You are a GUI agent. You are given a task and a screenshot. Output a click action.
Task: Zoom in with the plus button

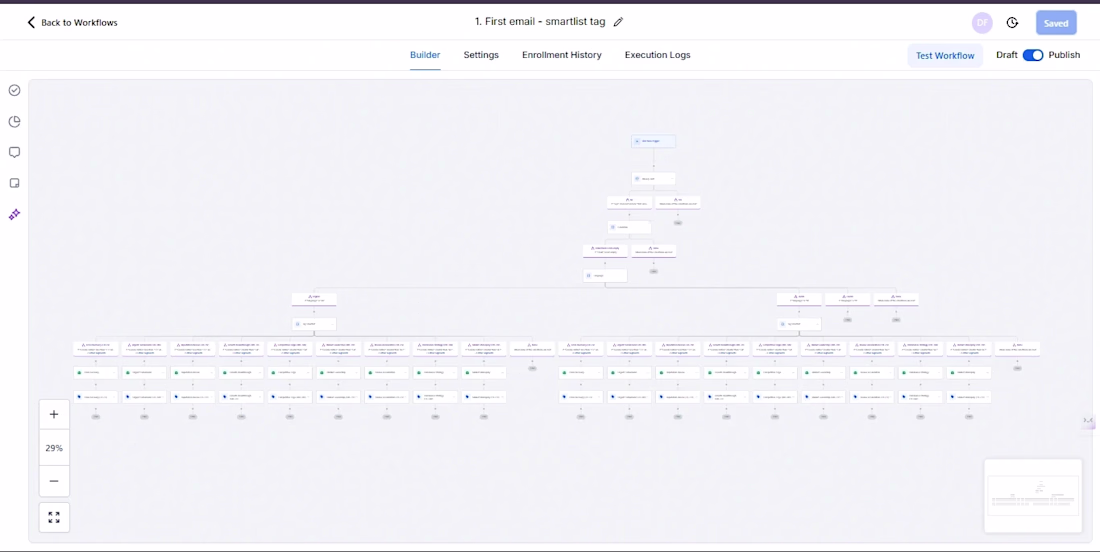point(54,415)
